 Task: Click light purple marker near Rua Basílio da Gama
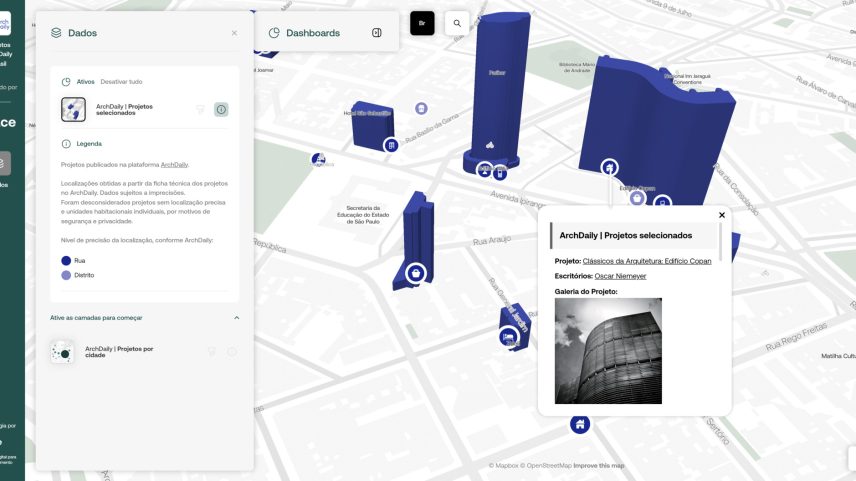point(421,109)
